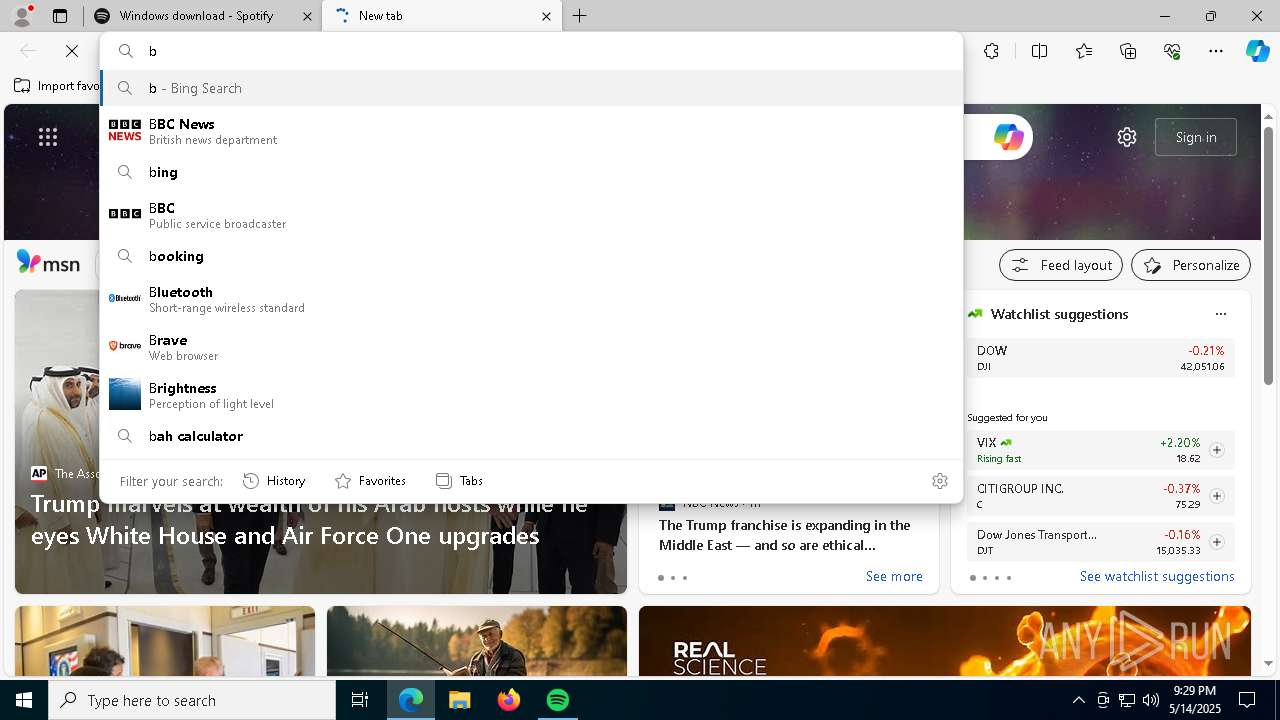Open the Trump marvels at wealth headline
This screenshot has height=720, width=1280.
(x=309, y=520)
